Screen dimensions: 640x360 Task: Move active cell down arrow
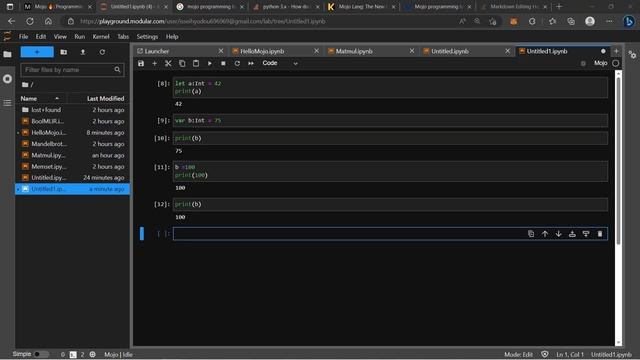(558, 234)
